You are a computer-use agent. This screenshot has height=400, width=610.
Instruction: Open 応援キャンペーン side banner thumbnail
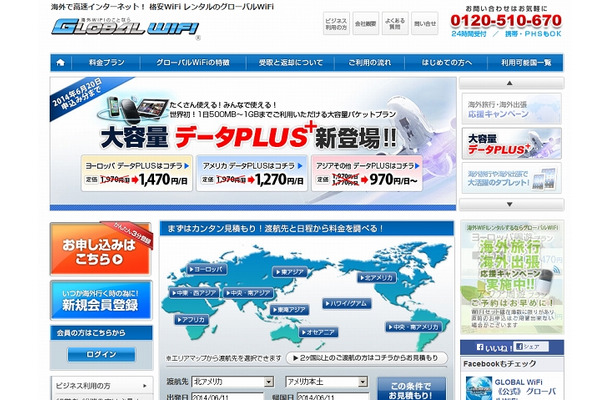511,109
